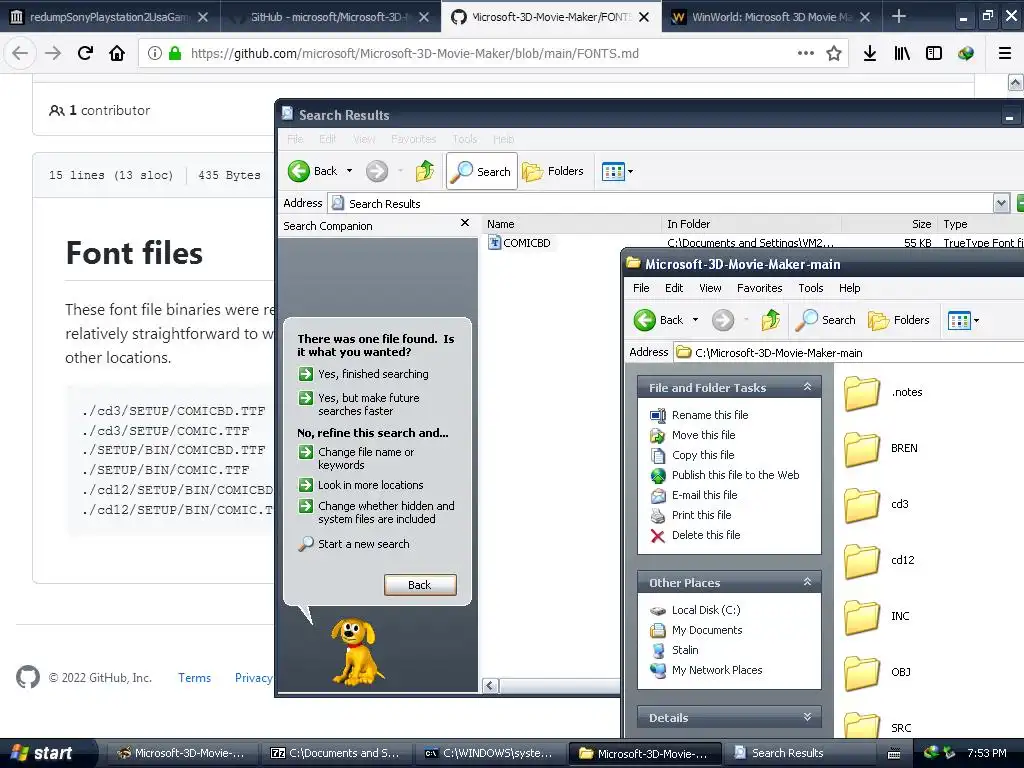Click Folders button in Search Results toolbar
Image resolution: width=1024 pixels, height=768 pixels.
[x=552, y=171]
